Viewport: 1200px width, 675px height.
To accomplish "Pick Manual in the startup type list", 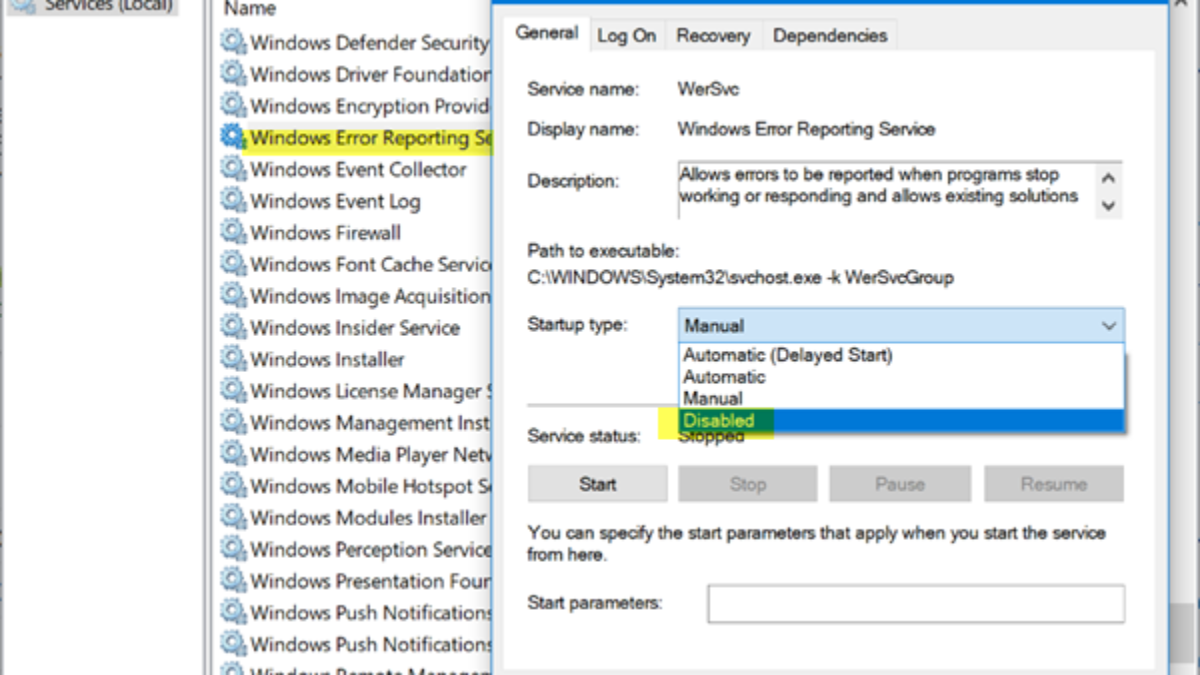I will tap(713, 399).
